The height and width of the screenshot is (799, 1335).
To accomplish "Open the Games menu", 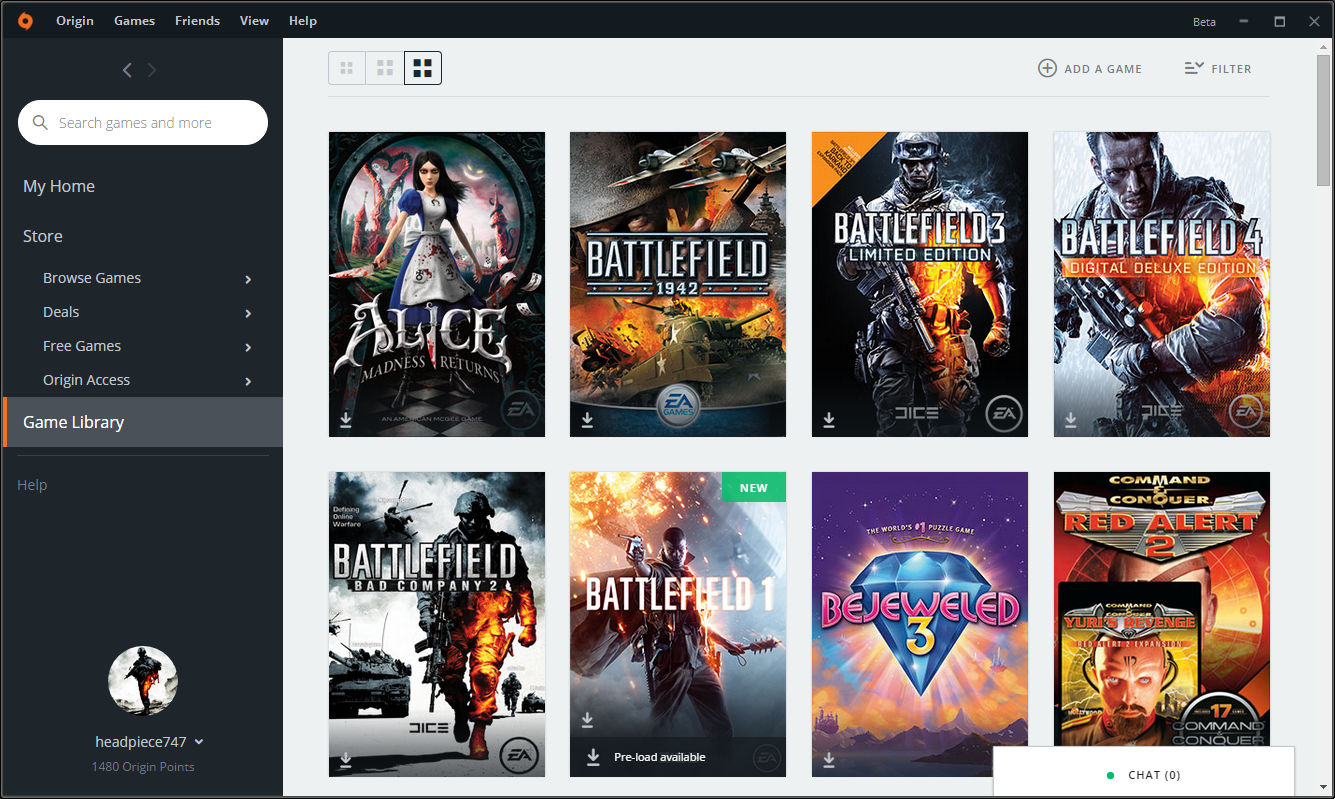I will [134, 20].
